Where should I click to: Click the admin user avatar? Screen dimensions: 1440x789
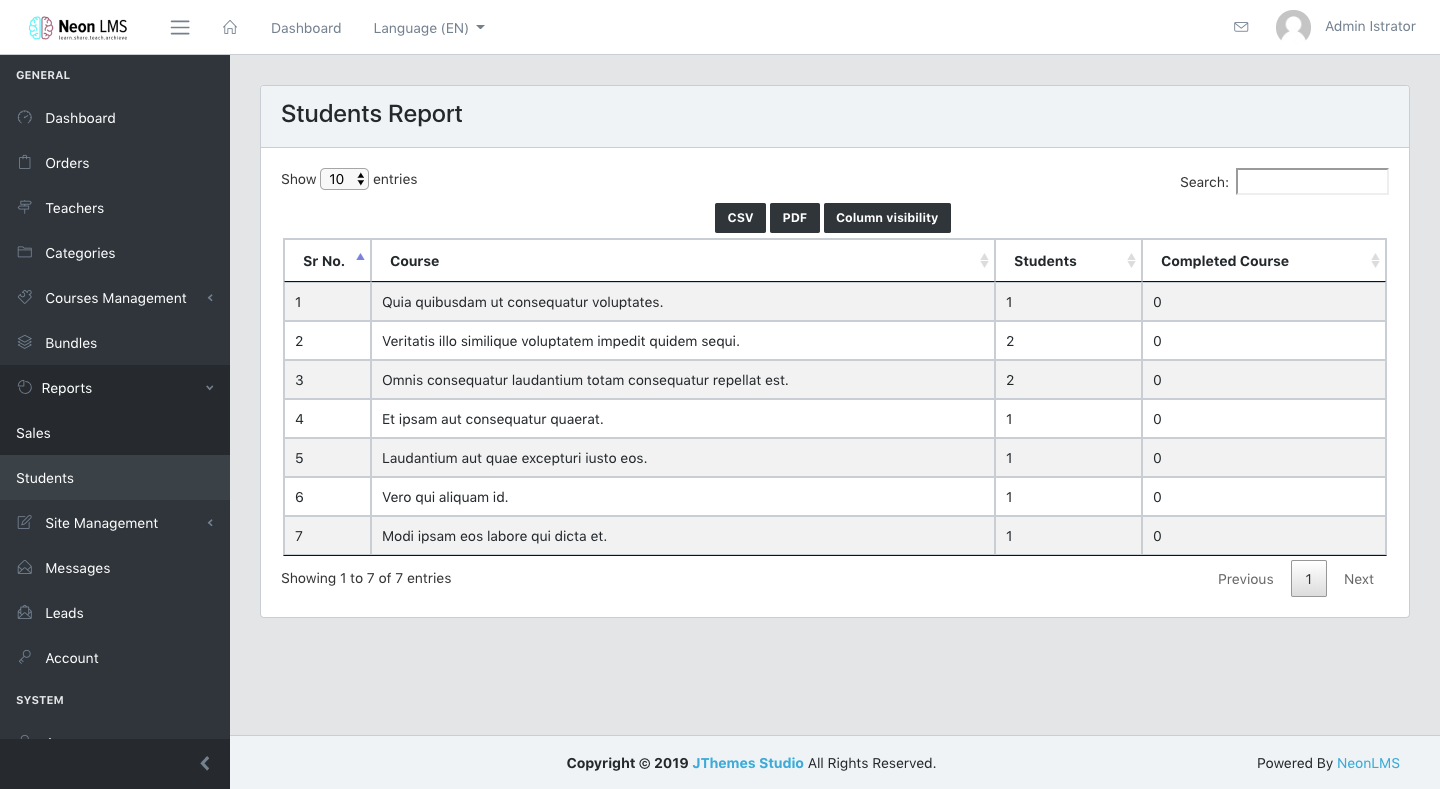pyautogui.click(x=1293, y=27)
